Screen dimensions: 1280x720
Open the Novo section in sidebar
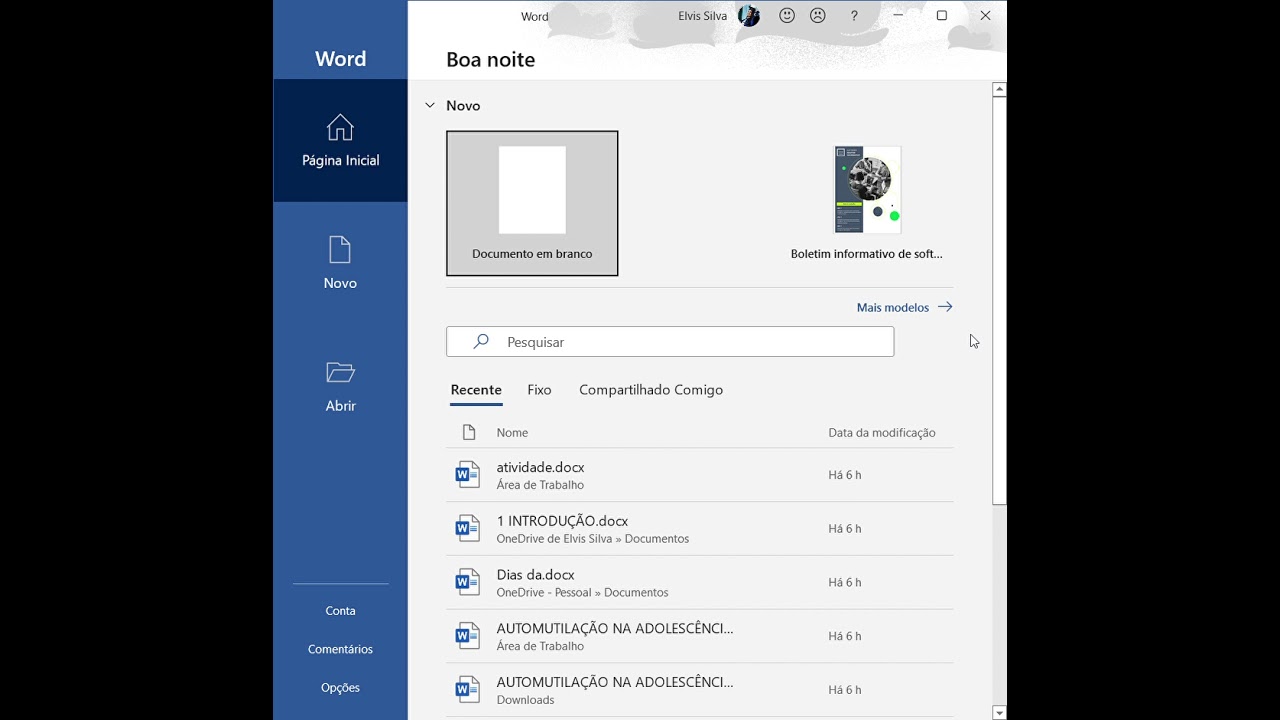tap(340, 263)
